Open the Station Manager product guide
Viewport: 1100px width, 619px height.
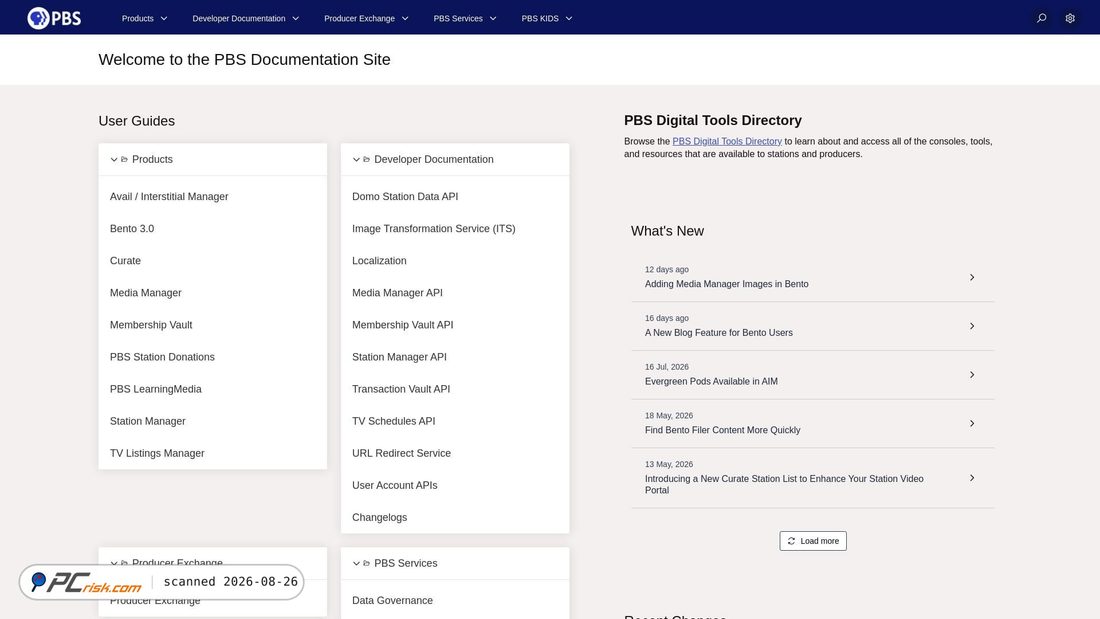(x=147, y=421)
